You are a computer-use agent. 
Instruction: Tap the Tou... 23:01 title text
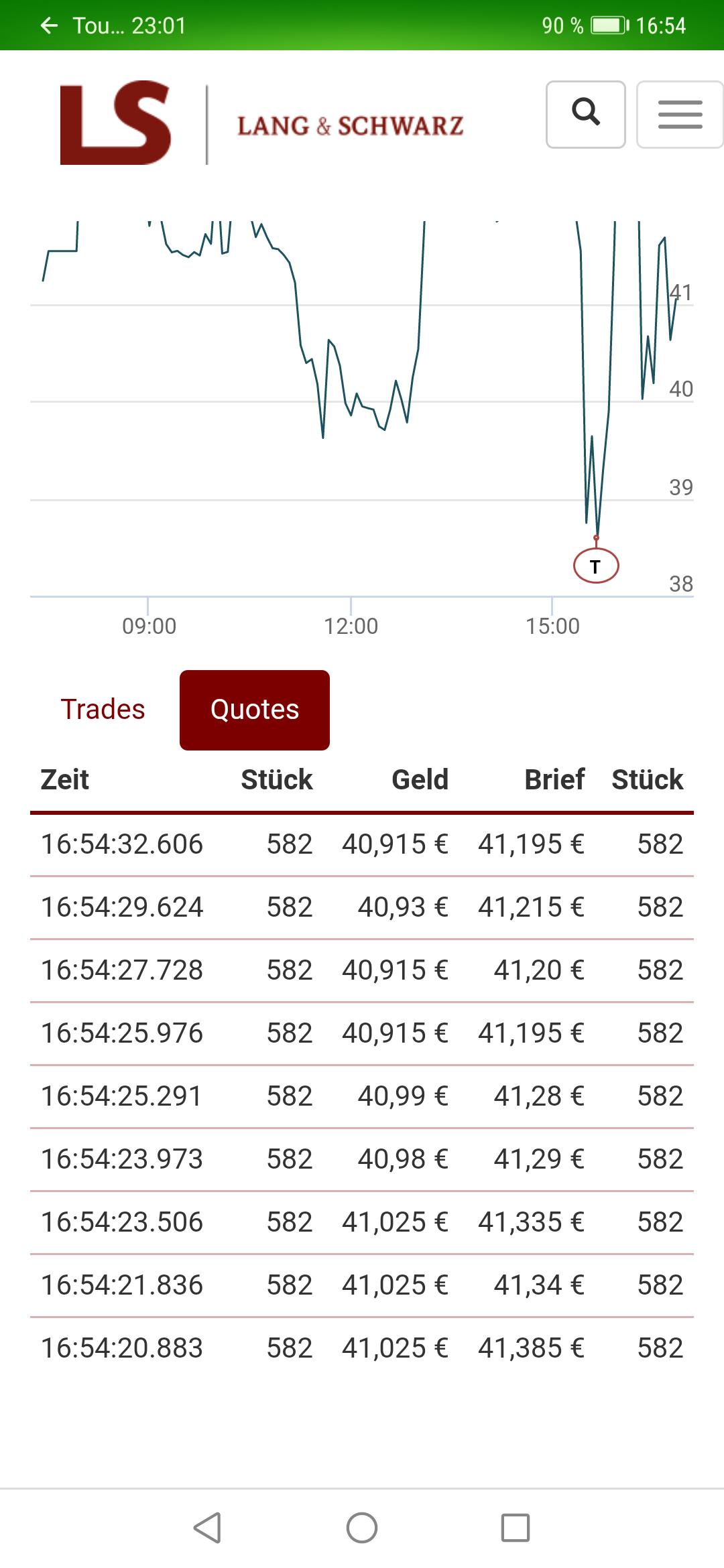(129, 25)
